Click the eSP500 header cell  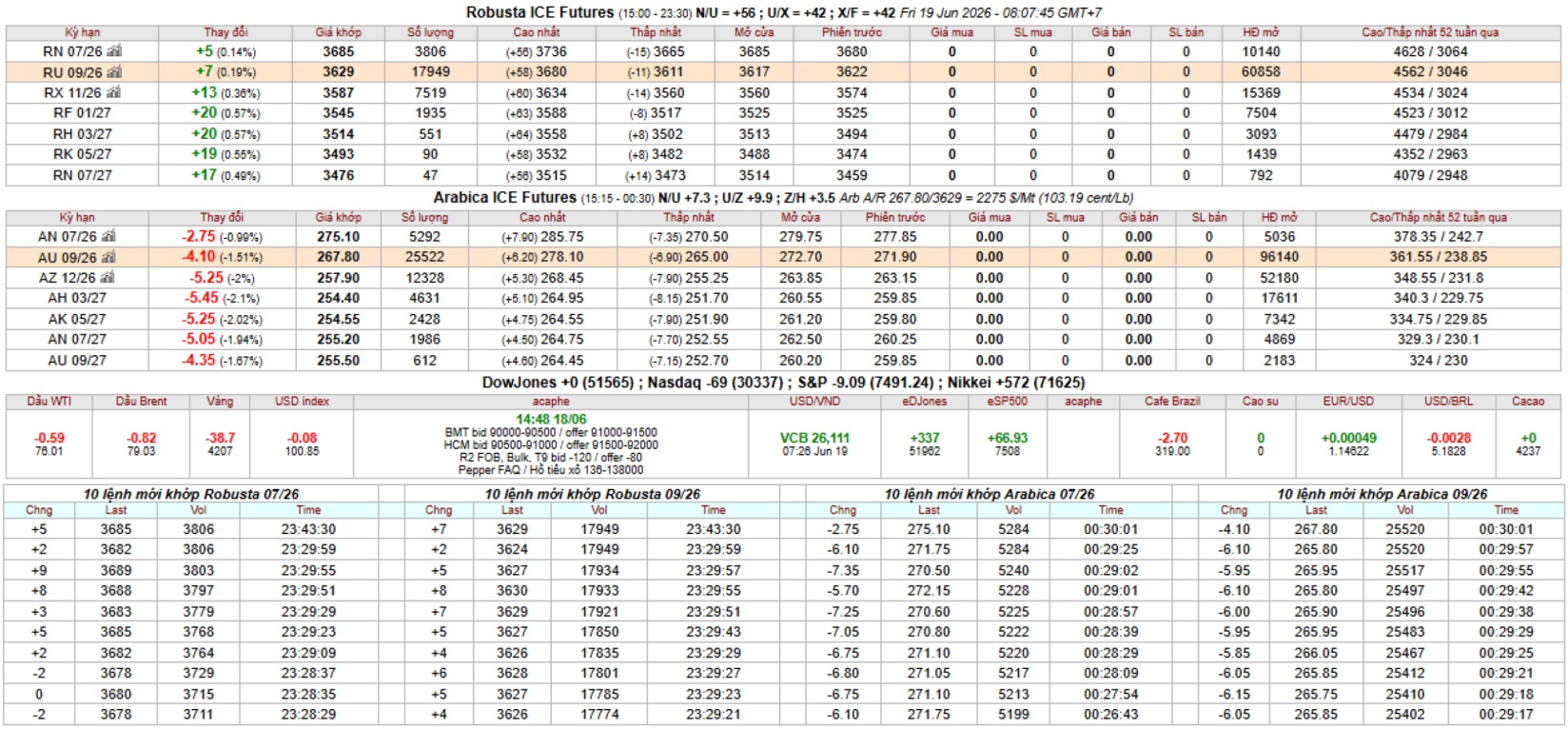point(1008,402)
